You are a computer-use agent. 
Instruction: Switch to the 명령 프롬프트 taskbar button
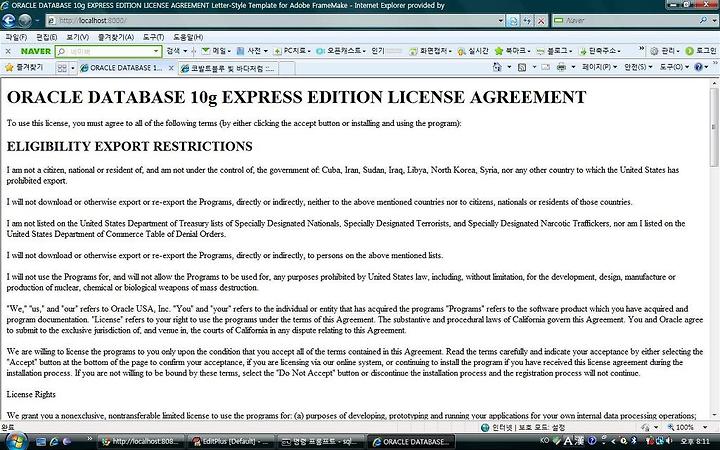321,442
